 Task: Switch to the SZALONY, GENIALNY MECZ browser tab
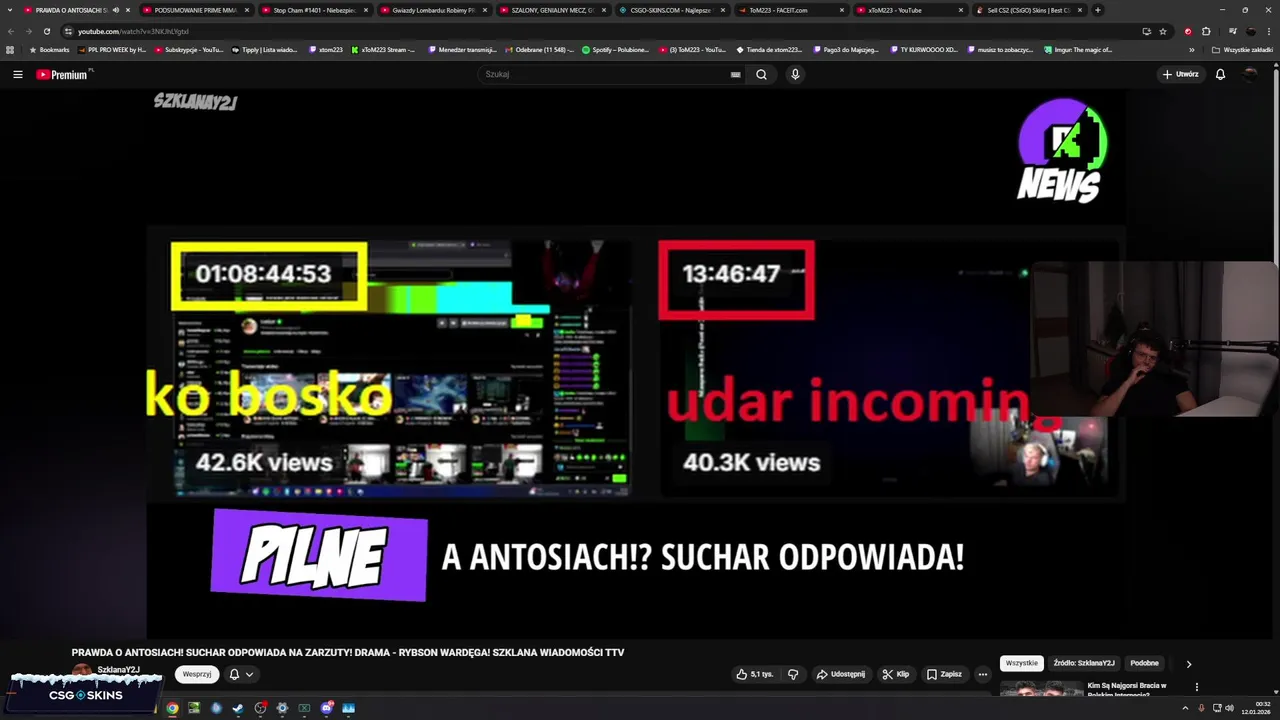[x=552, y=10]
